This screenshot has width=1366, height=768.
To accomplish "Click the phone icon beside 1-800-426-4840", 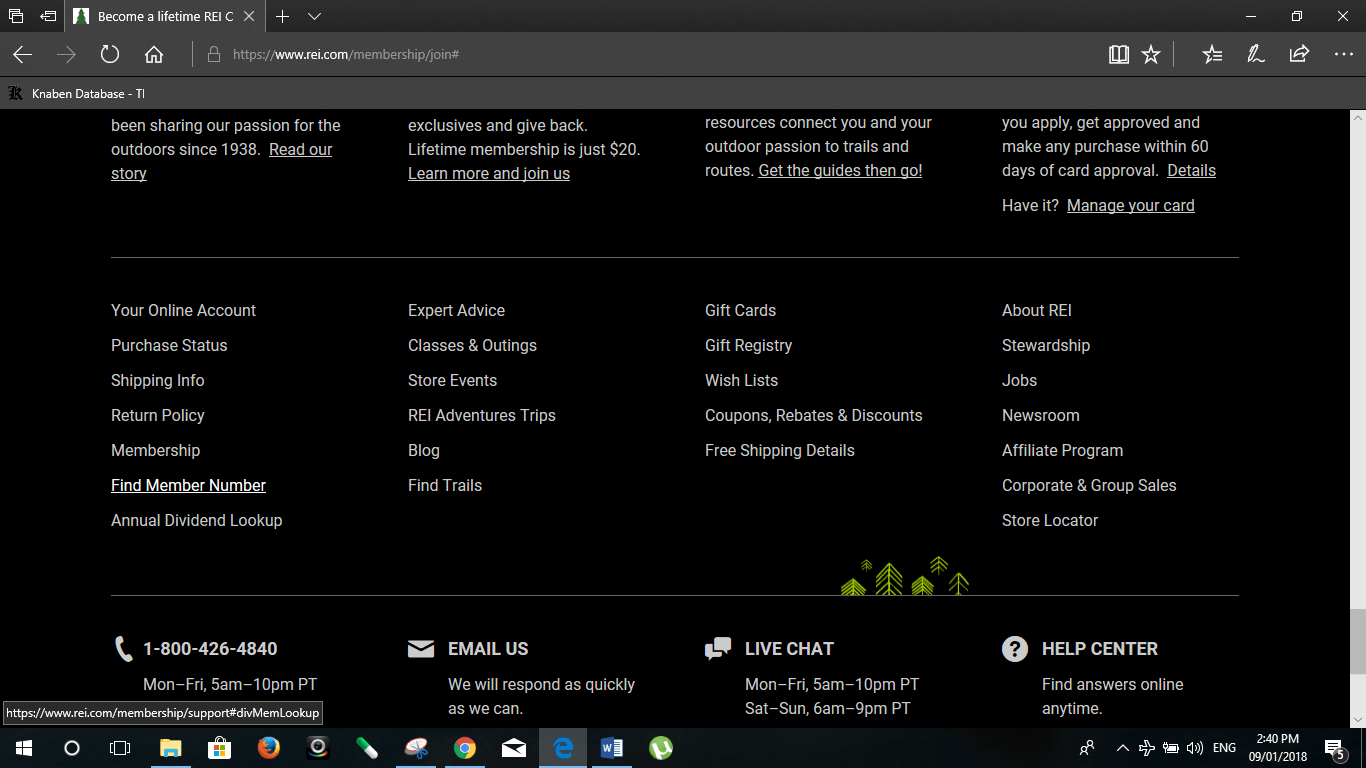I will click(x=123, y=649).
